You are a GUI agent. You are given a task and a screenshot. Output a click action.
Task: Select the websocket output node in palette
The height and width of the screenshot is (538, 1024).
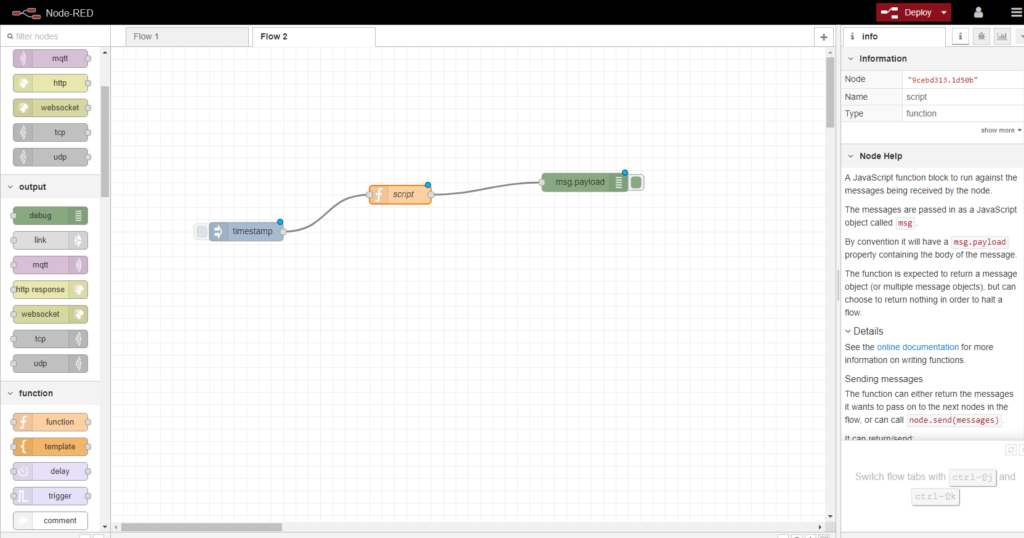[50, 314]
